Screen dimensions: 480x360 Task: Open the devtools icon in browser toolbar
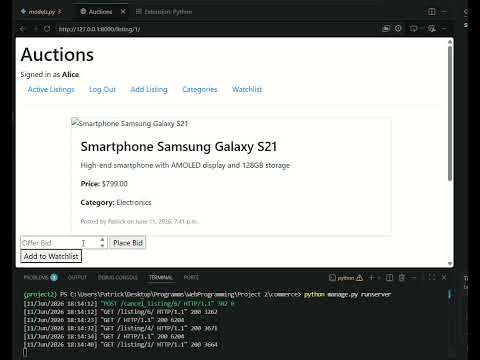pyautogui.click(x=414, y=29)
